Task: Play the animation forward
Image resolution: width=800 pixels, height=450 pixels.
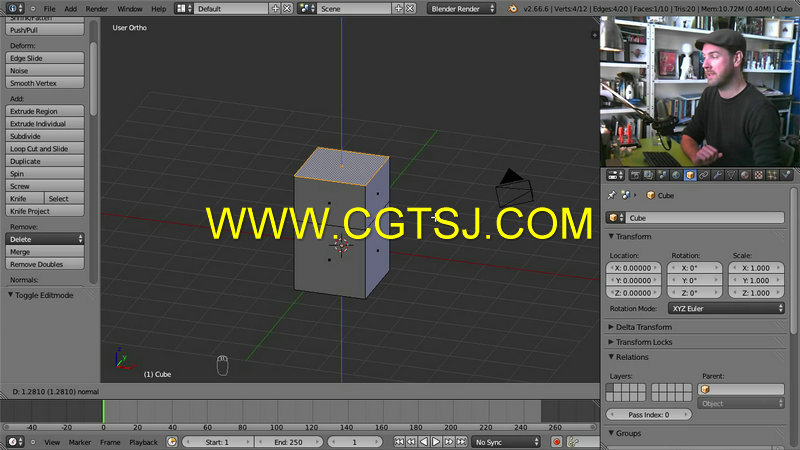Action: (436, 442)
